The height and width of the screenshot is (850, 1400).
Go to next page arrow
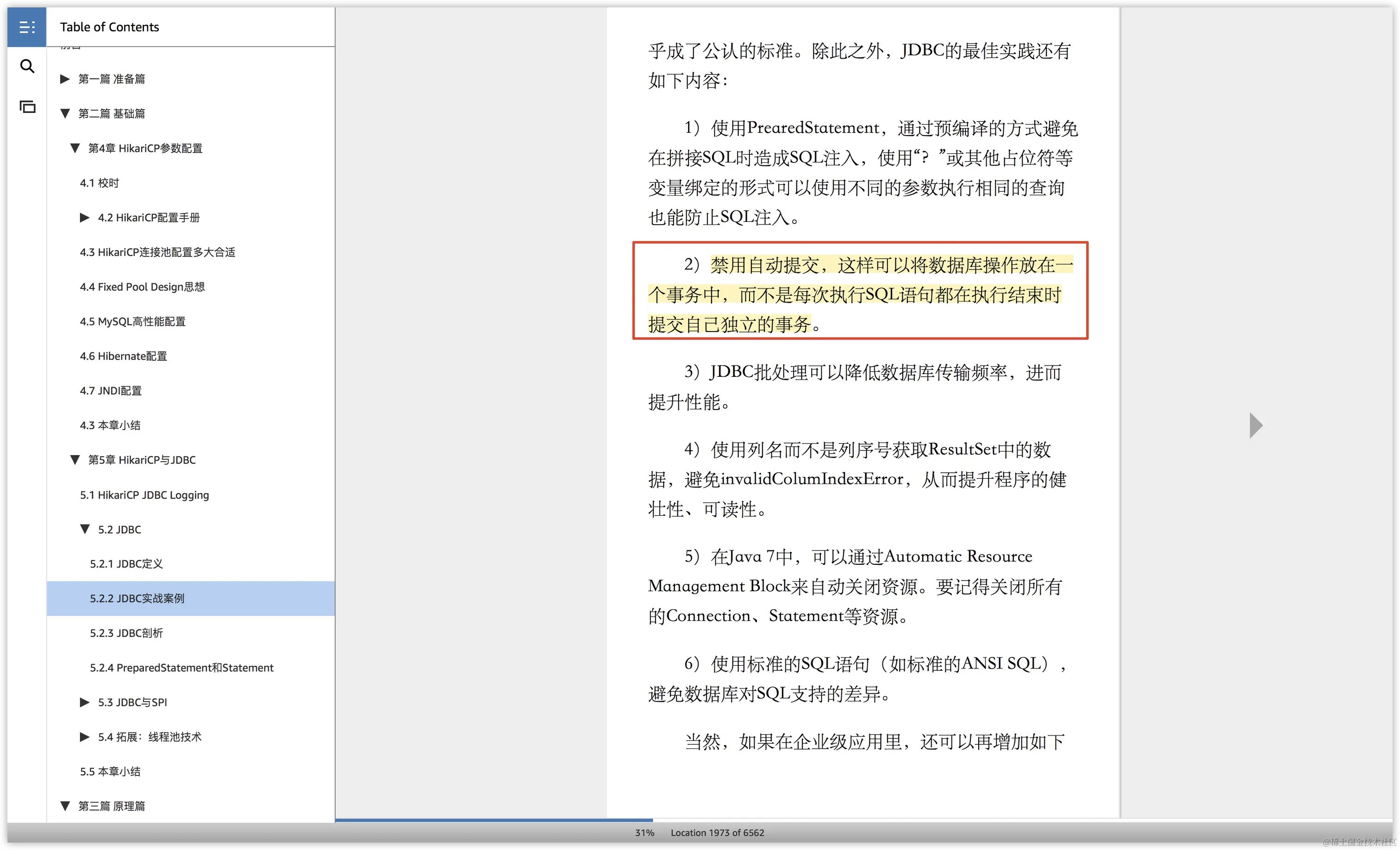click(x=1256, y=425)
